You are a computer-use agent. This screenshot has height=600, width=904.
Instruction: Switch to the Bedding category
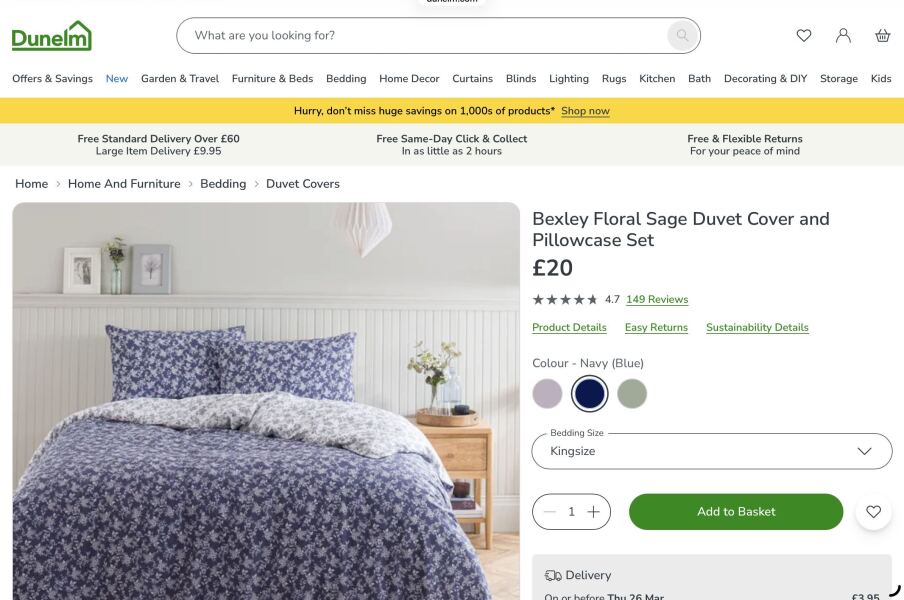pyautogui.click(x=346, y=78)
